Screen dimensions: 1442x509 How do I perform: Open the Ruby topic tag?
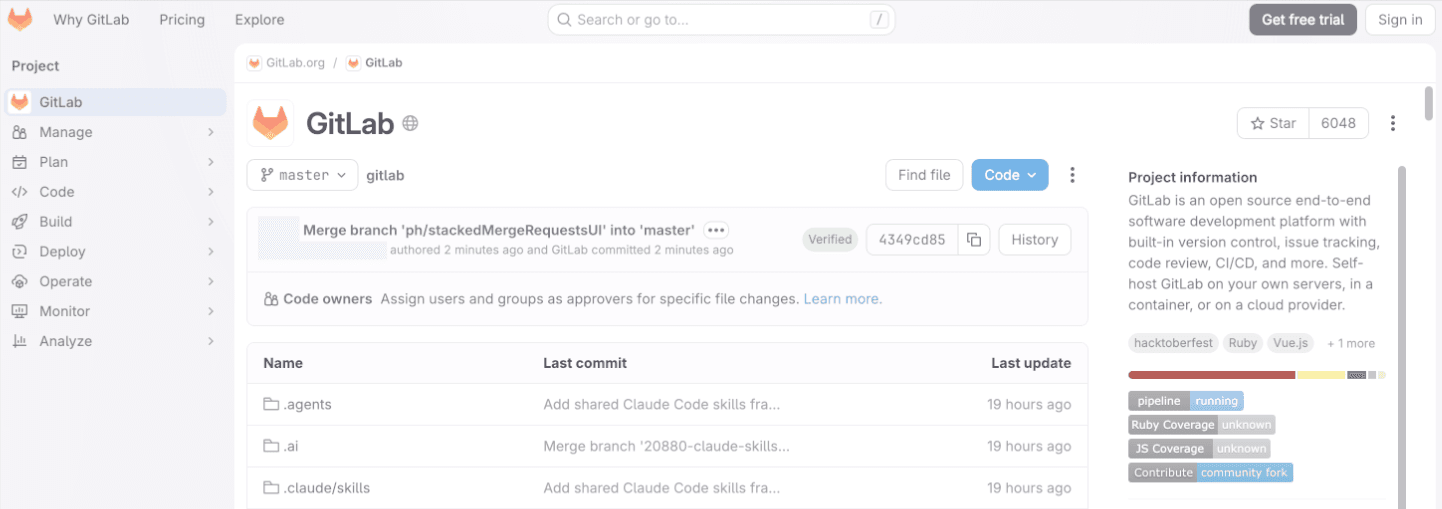(x=1243, y=343)
